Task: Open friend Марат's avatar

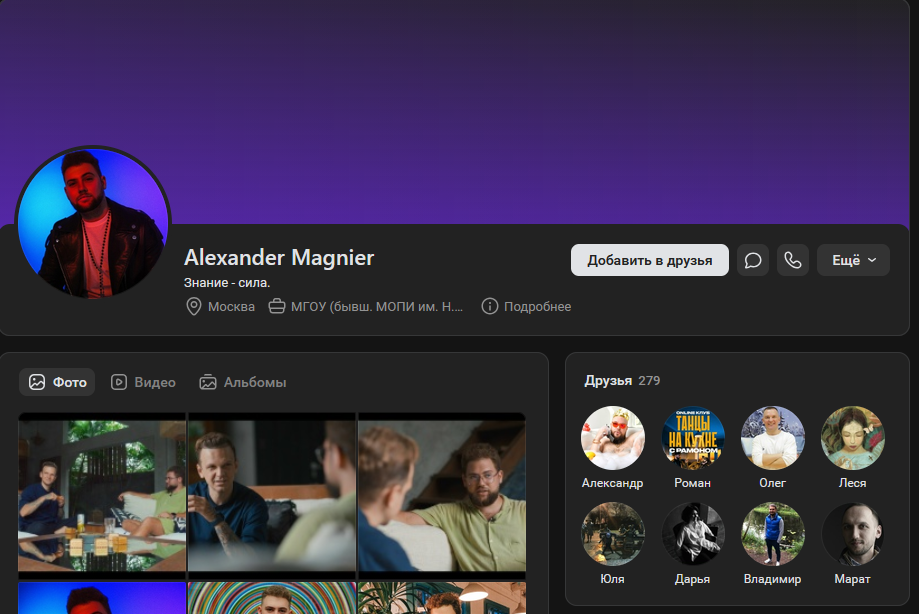Action: pos(852,534)
